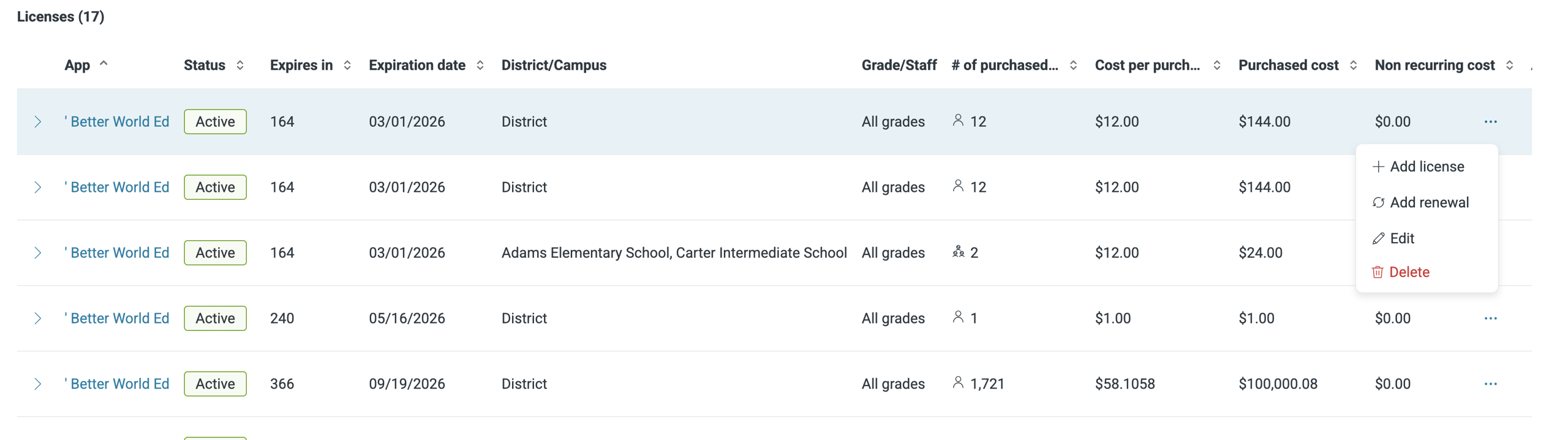
Task: Click Delete in the row menu
Action: (1409, 272)
